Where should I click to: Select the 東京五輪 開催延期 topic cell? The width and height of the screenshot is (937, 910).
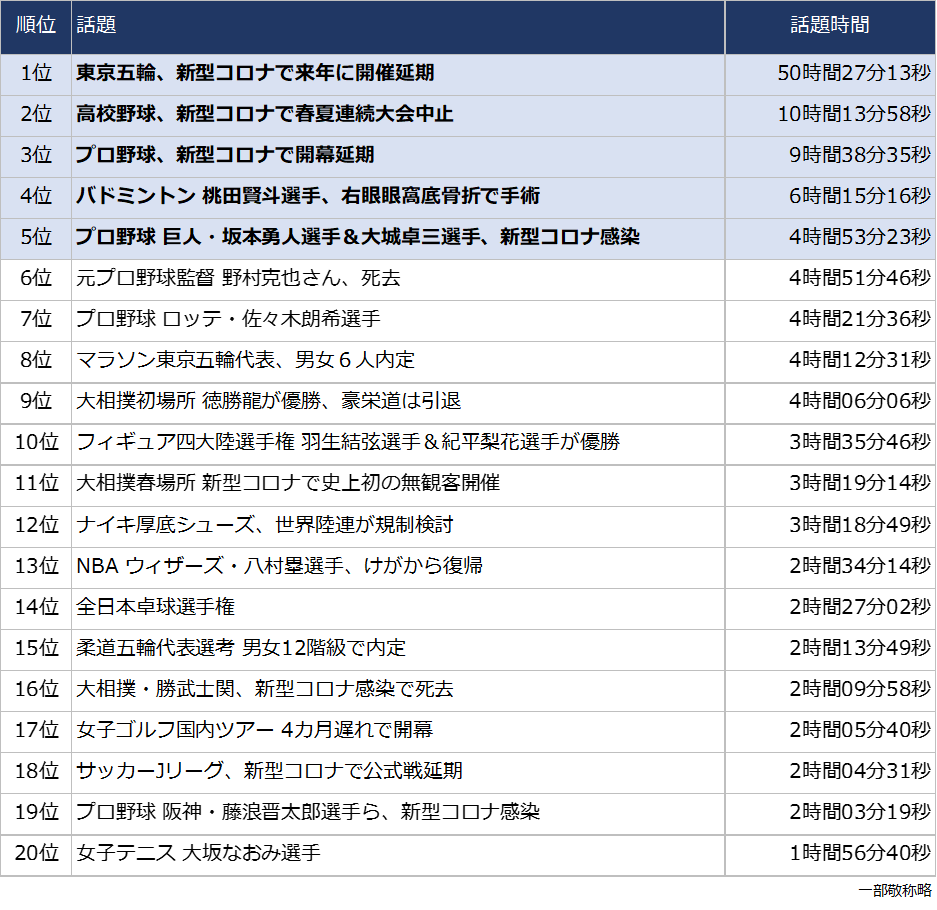pos(255,74)
